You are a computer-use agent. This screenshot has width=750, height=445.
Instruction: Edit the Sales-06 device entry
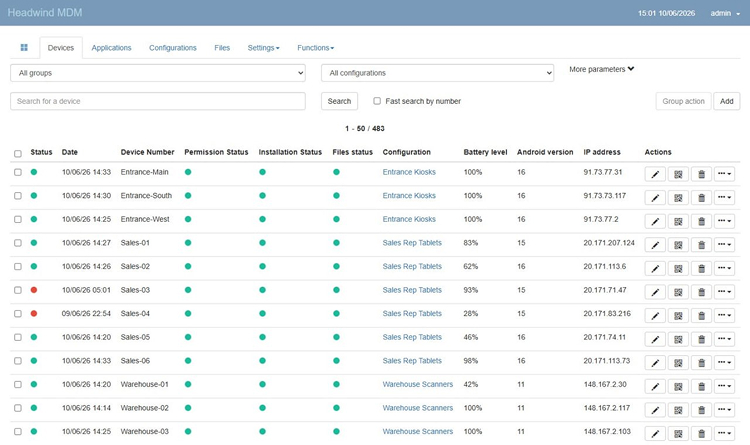point(655,363)
